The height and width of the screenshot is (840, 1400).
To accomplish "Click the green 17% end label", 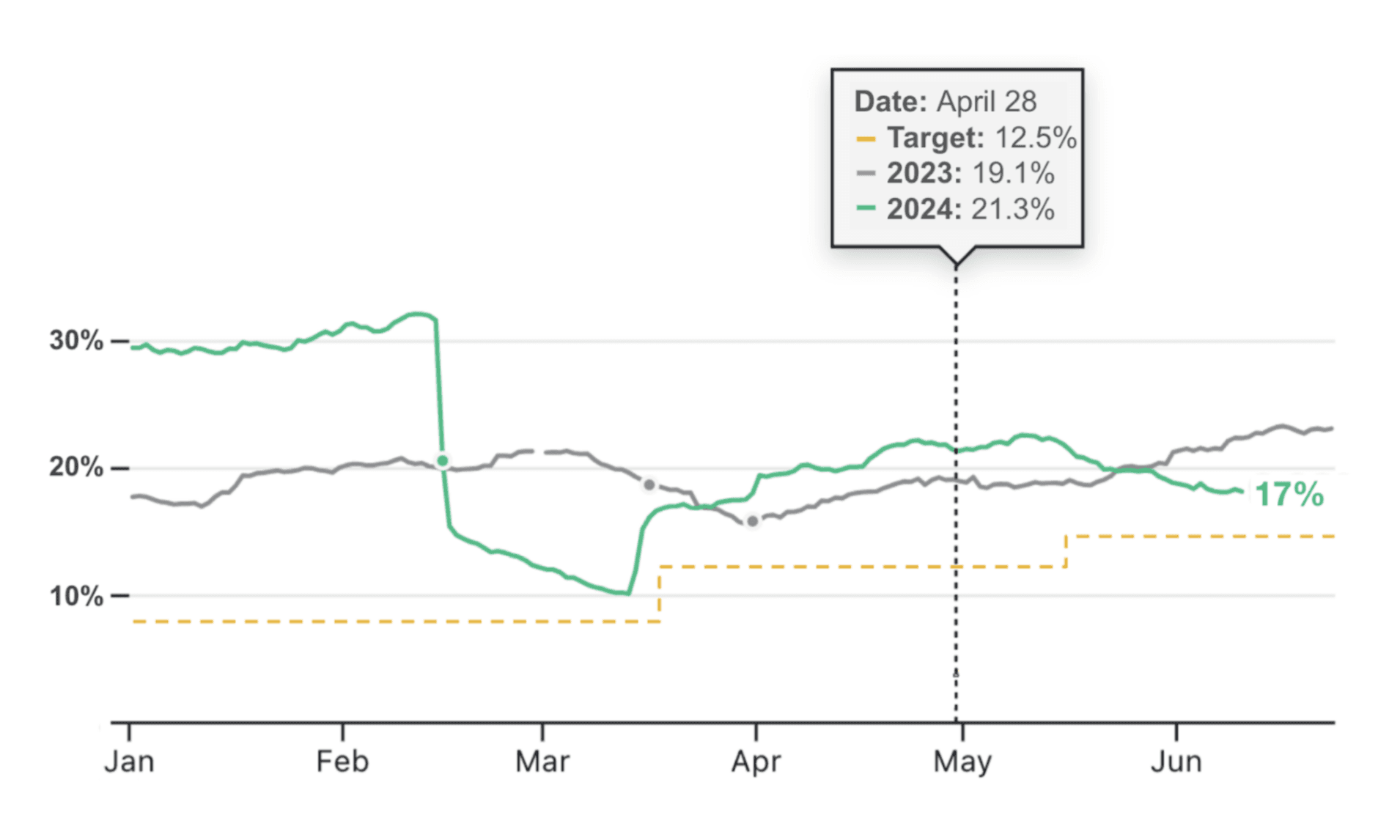I will (x=1289, y=495).
